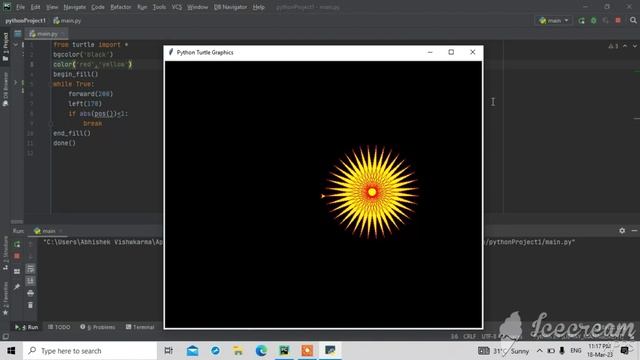Screen dimensions: 640x360
Task: Click the Task View icon on taskbar
Action: (168, 351)
